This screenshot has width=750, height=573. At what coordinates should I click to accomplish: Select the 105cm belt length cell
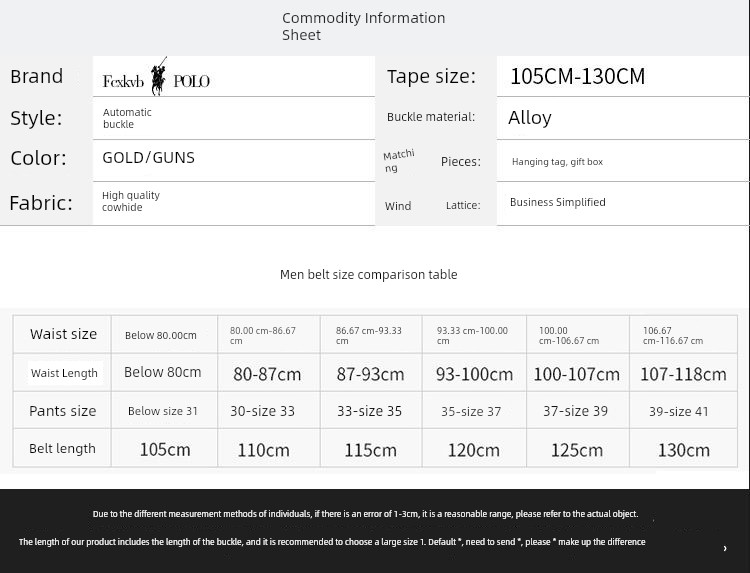pyautogui.click(x=165, y=450)
